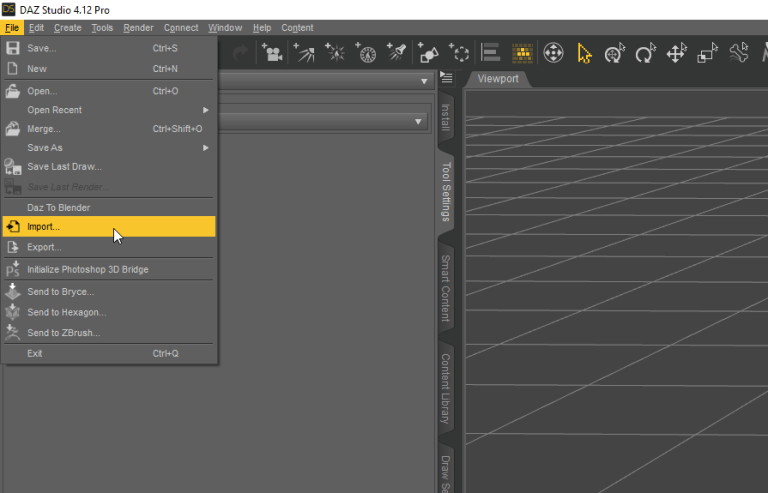This screenshot has height=493, width=768.
Task: Click the open folder Open icon
Action: click(13, 91)
